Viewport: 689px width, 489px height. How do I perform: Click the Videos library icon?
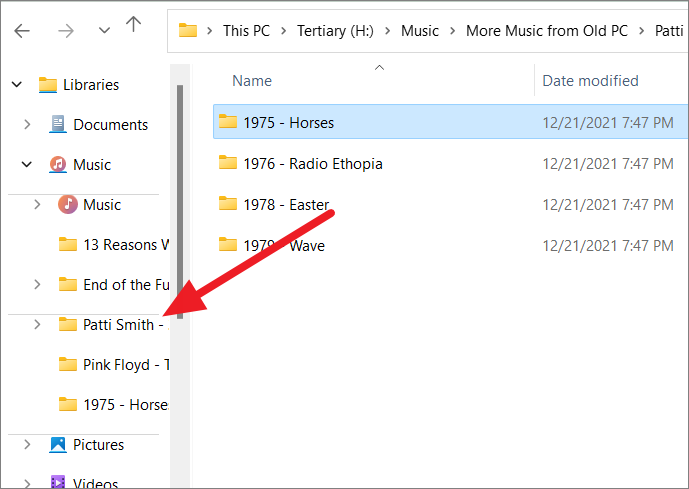(58, 482)
